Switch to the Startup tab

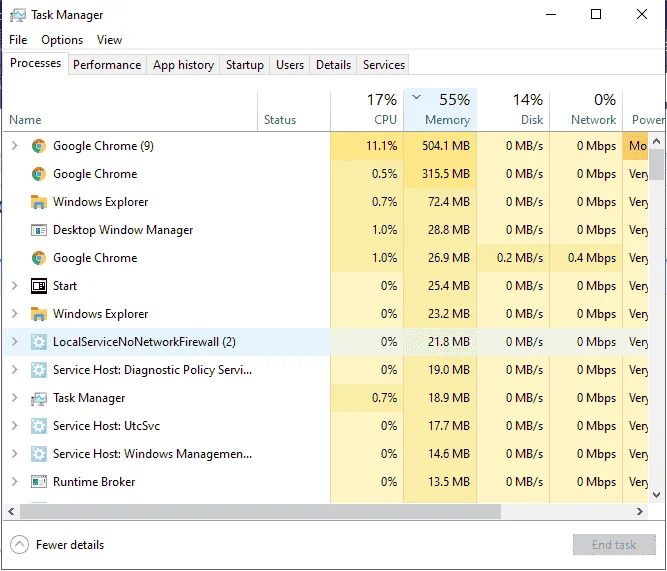[245, 65]
